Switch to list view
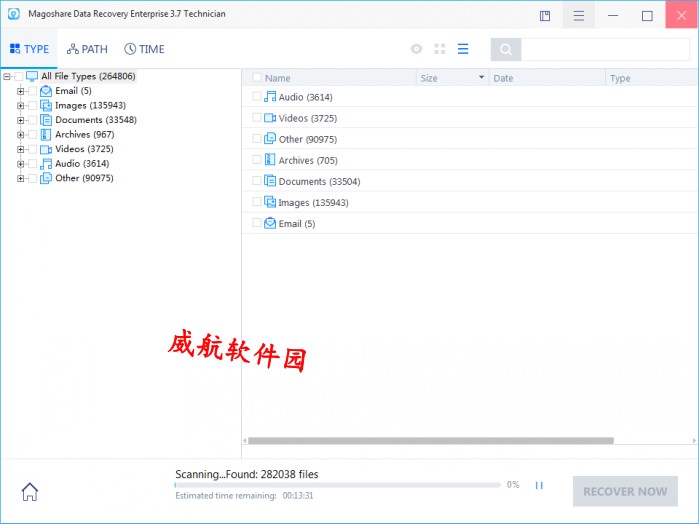The height and width of the screenshot is (524, 699). click(463, 49)
